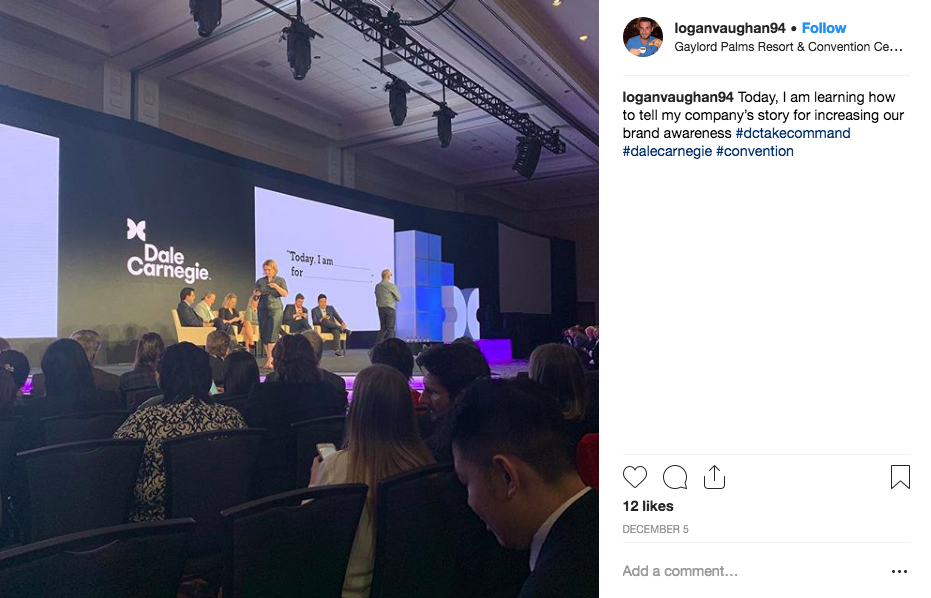
Task: Open the Gaylord Palms Resort location link
Action: tap(788, 47)
